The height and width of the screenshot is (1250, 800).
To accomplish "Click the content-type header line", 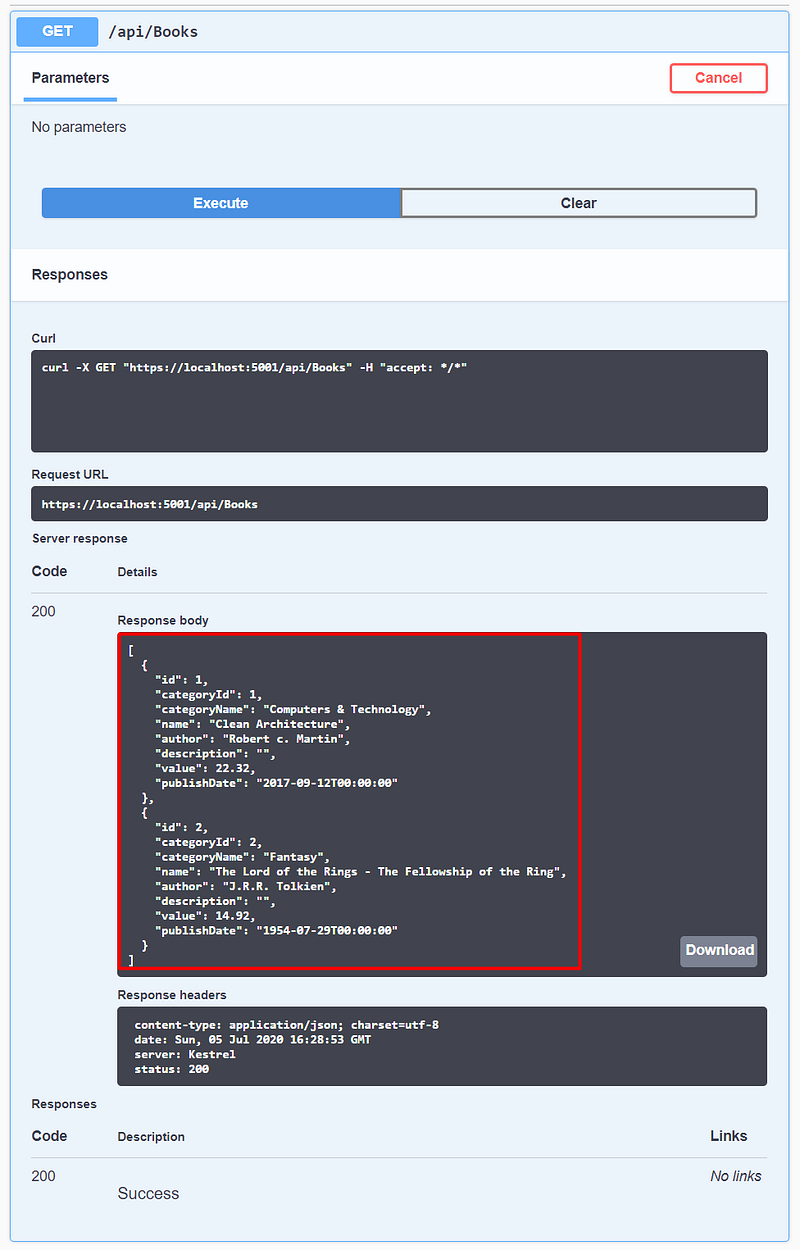I will click(x=287, y=1025).
